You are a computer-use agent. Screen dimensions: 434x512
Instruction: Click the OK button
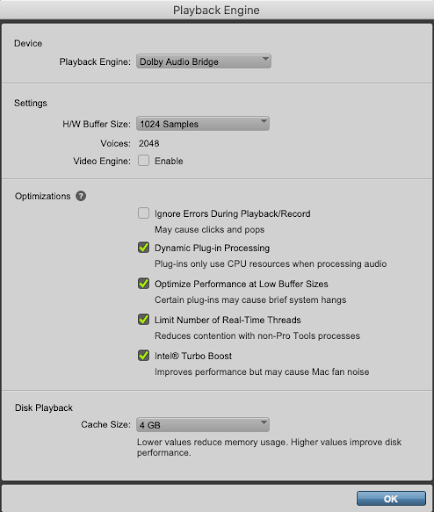pos(391,499)
